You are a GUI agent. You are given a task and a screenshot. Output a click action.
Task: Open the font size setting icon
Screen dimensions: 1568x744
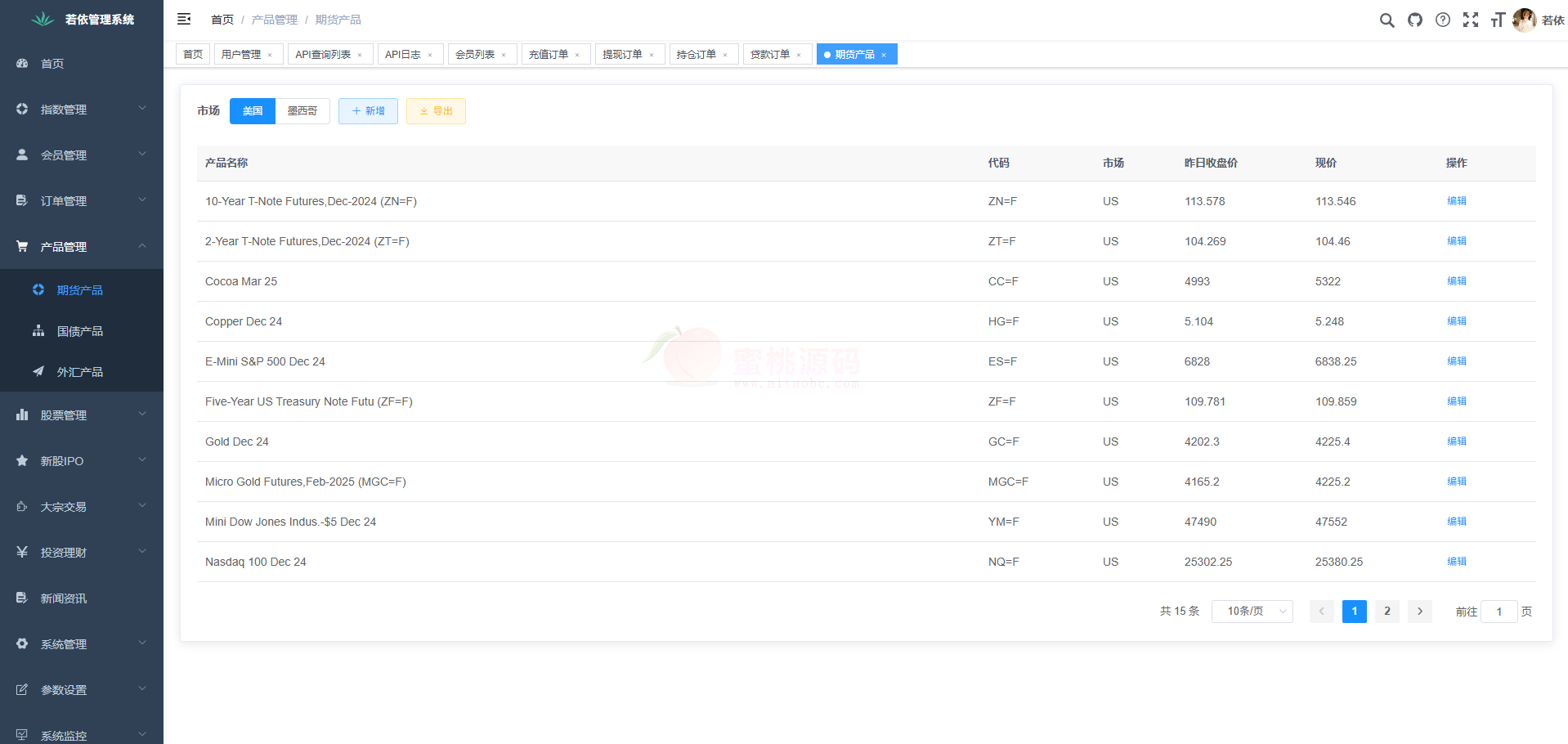(1498, 20)
